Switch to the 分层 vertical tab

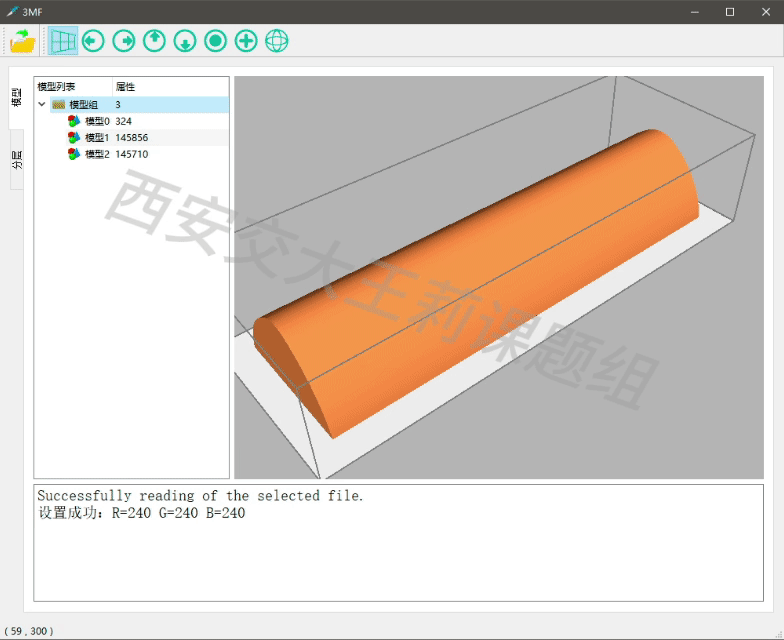tap(17, 160)
